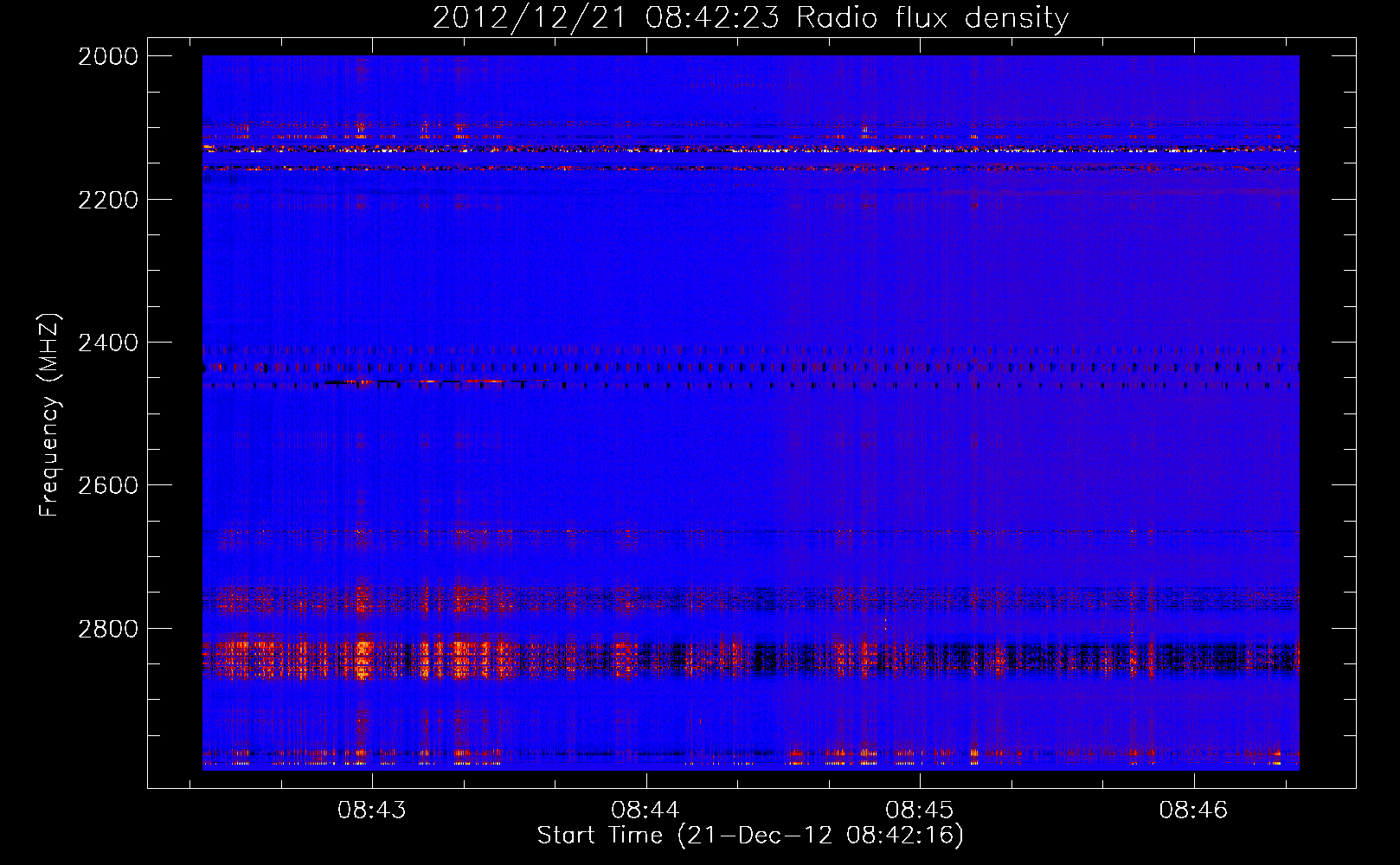Click the 08:43 time tick label

[372, 810]
